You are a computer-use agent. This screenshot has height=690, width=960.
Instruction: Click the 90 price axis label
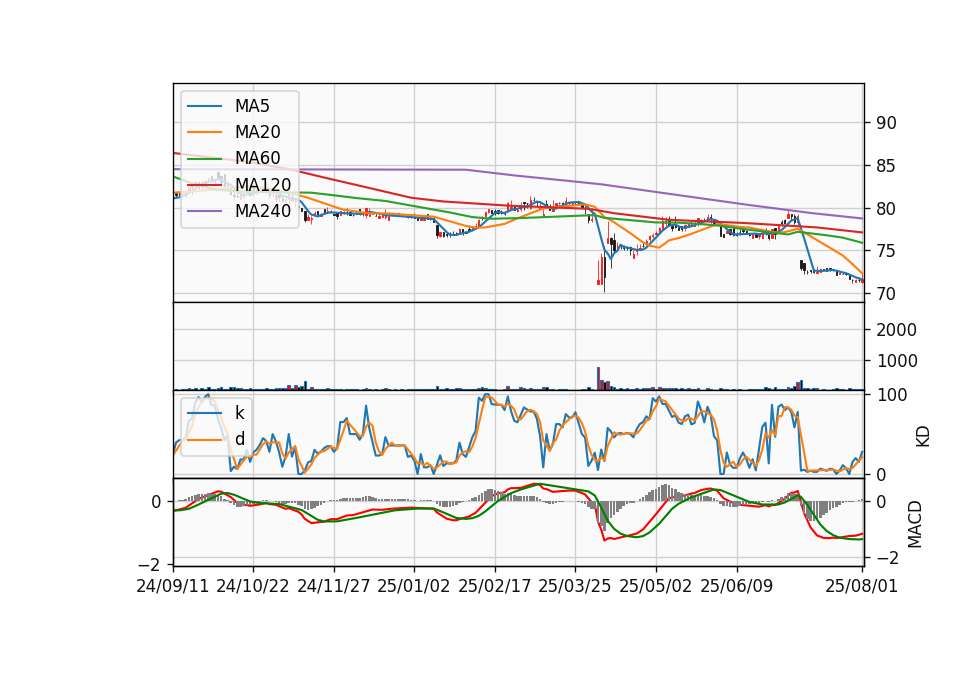pos(886,123)
